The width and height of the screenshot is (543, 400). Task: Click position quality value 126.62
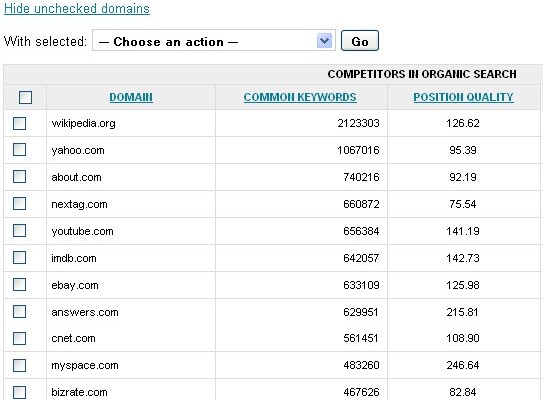463,123
